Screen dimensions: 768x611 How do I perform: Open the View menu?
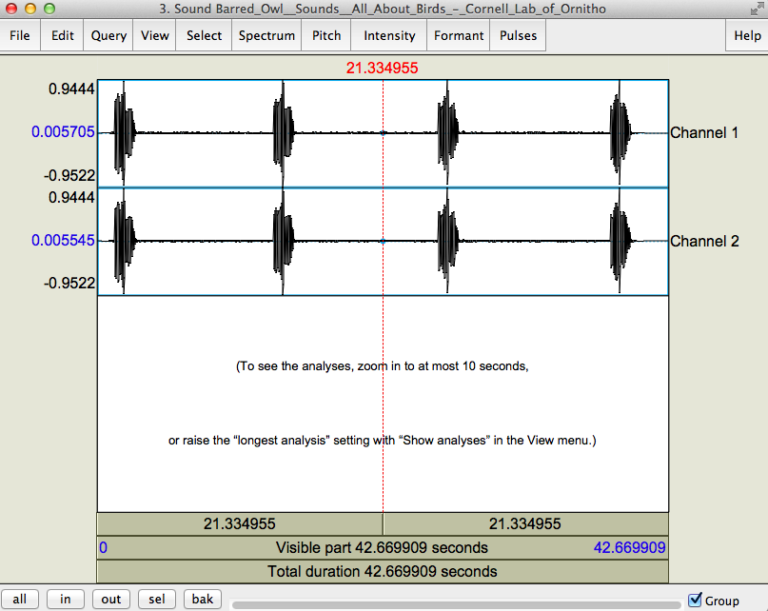pos(155,36)
